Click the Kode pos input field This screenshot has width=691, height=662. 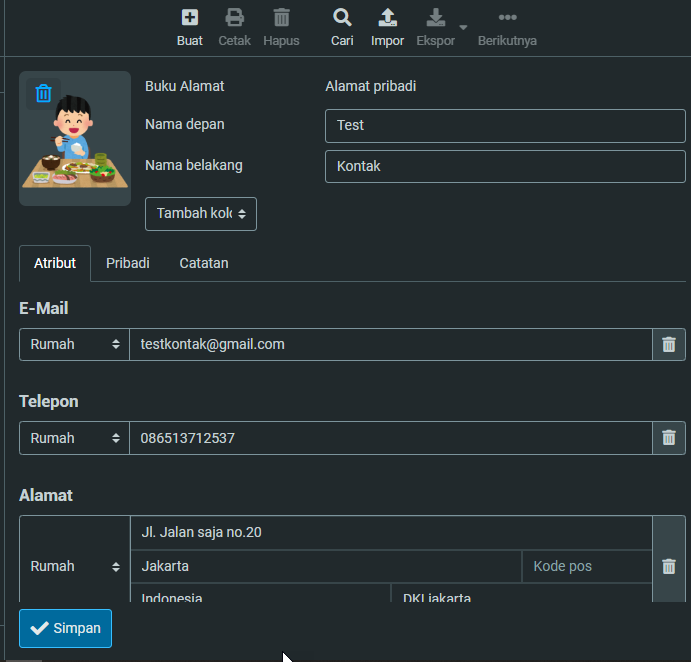[586, 566]
